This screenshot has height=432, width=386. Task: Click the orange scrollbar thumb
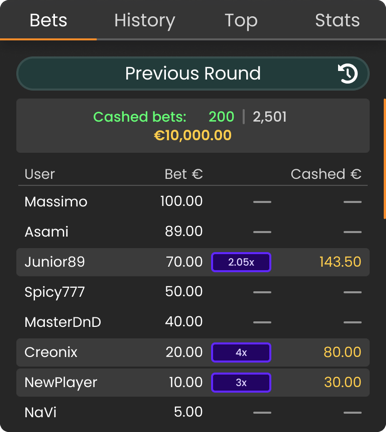tap(384, 159)
